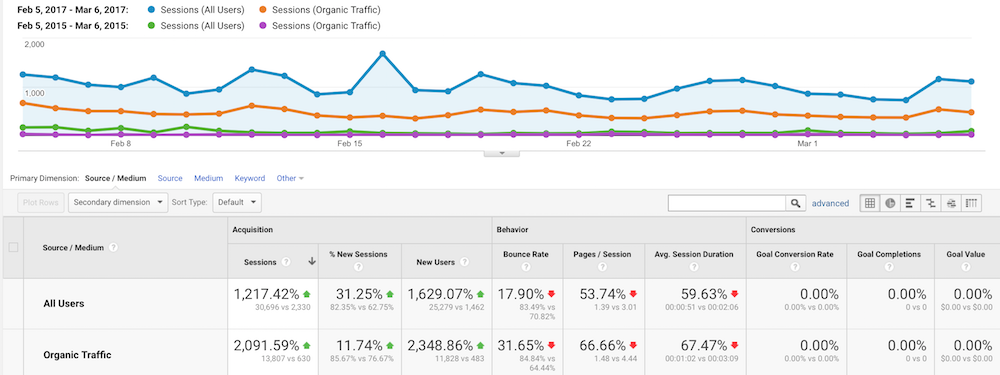1000x375 pixels.
Task: Switch to the Percentage pie chart view
Action: (890, 203)
